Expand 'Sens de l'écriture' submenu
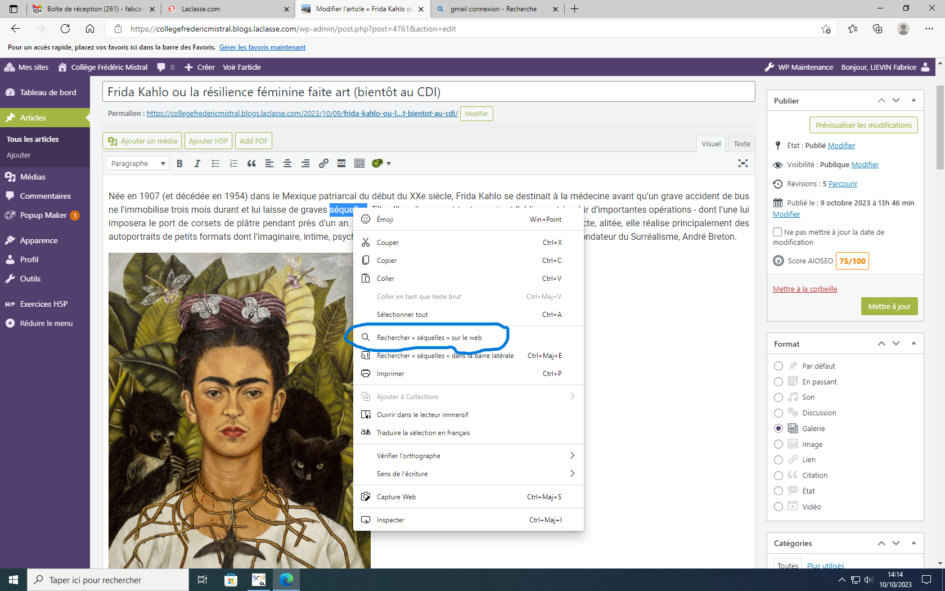The width and height of the screenshot is (945, 591). tap(468, 474)
